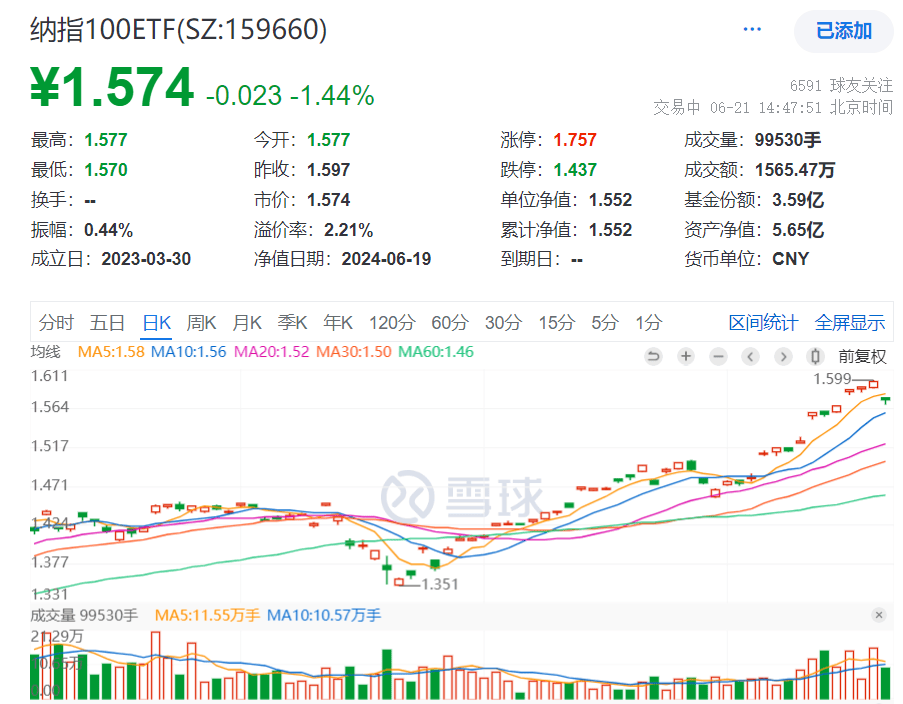903x704 pixels.
Task: Click the 1.351 low price marker on chart
Action: [440, 584]
